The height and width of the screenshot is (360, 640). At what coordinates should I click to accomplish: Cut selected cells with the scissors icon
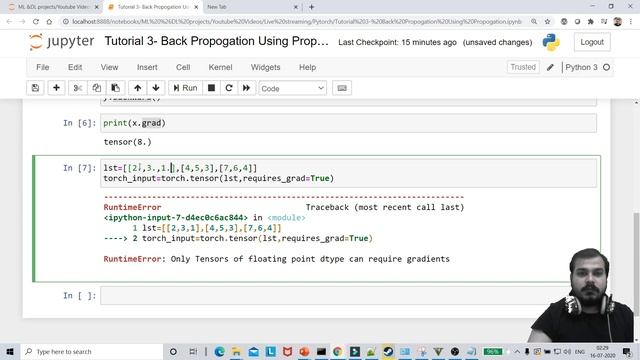(x=78, y=88)
